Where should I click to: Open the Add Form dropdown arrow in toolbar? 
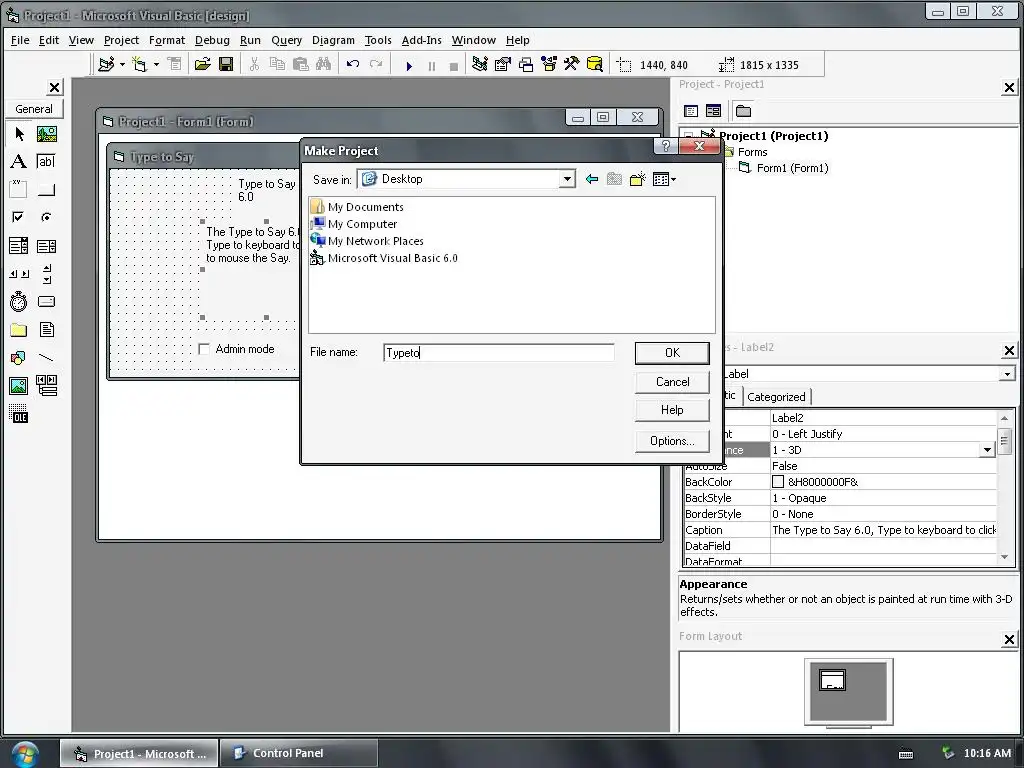tap(156, 65)
